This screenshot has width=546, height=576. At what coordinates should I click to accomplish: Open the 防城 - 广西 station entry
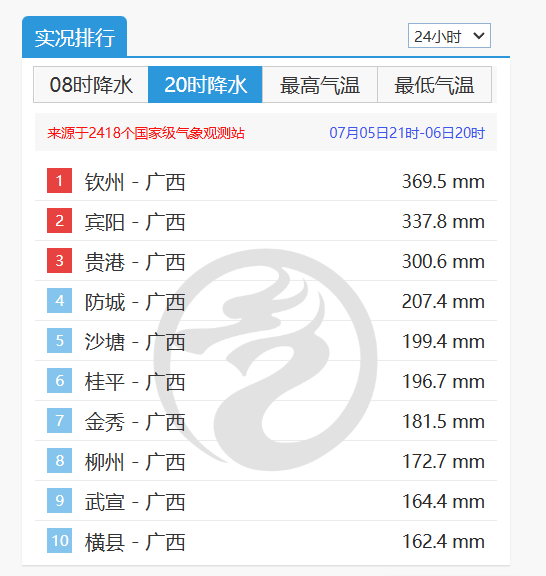click(135, 302)
